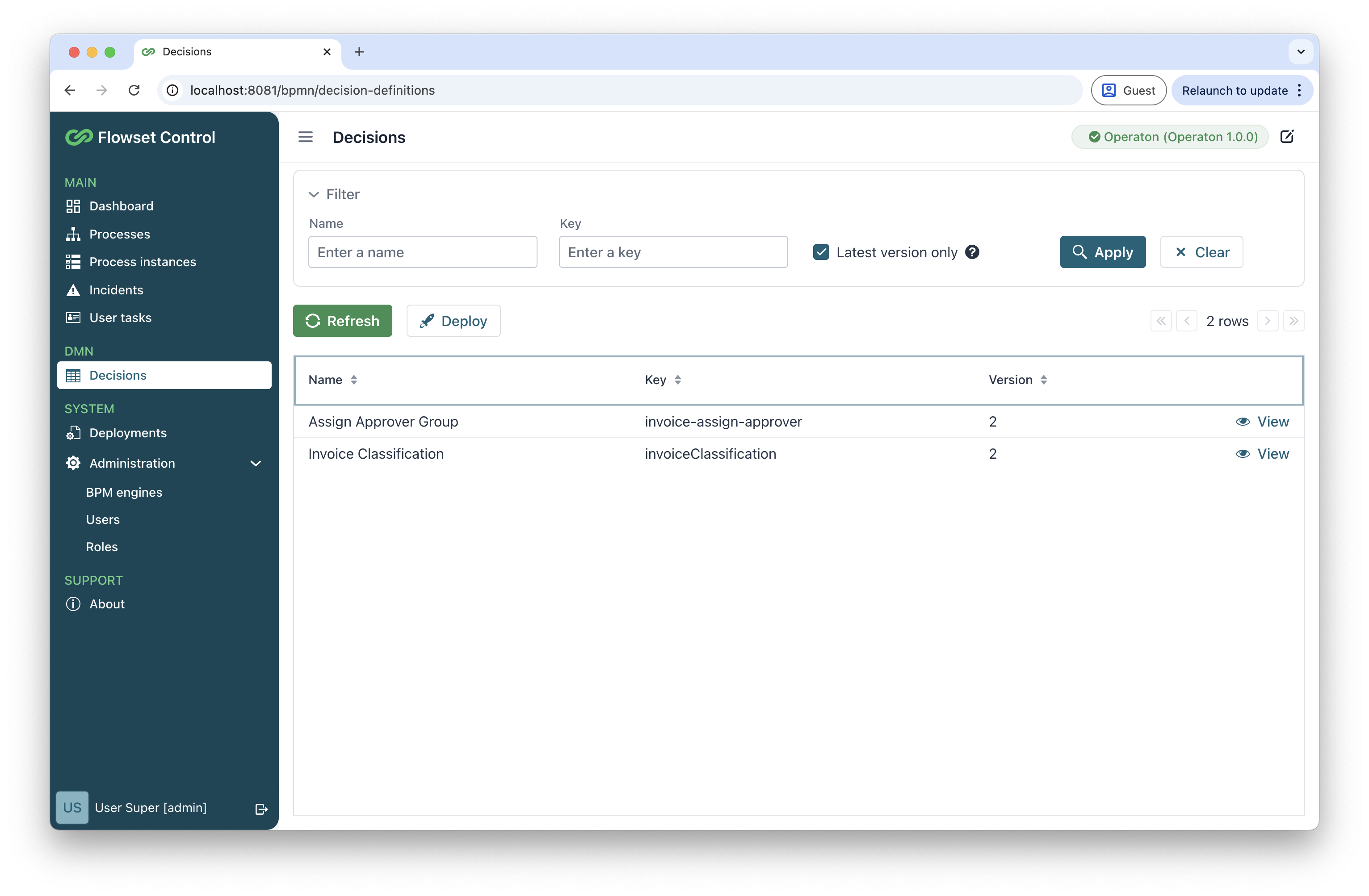Sort the table by Name column

[353, 380]
